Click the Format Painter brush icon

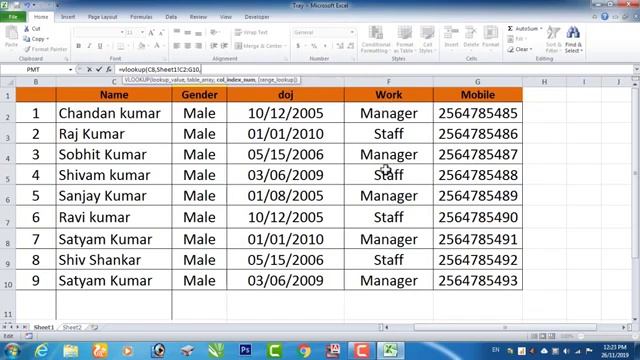pos(27,49)
